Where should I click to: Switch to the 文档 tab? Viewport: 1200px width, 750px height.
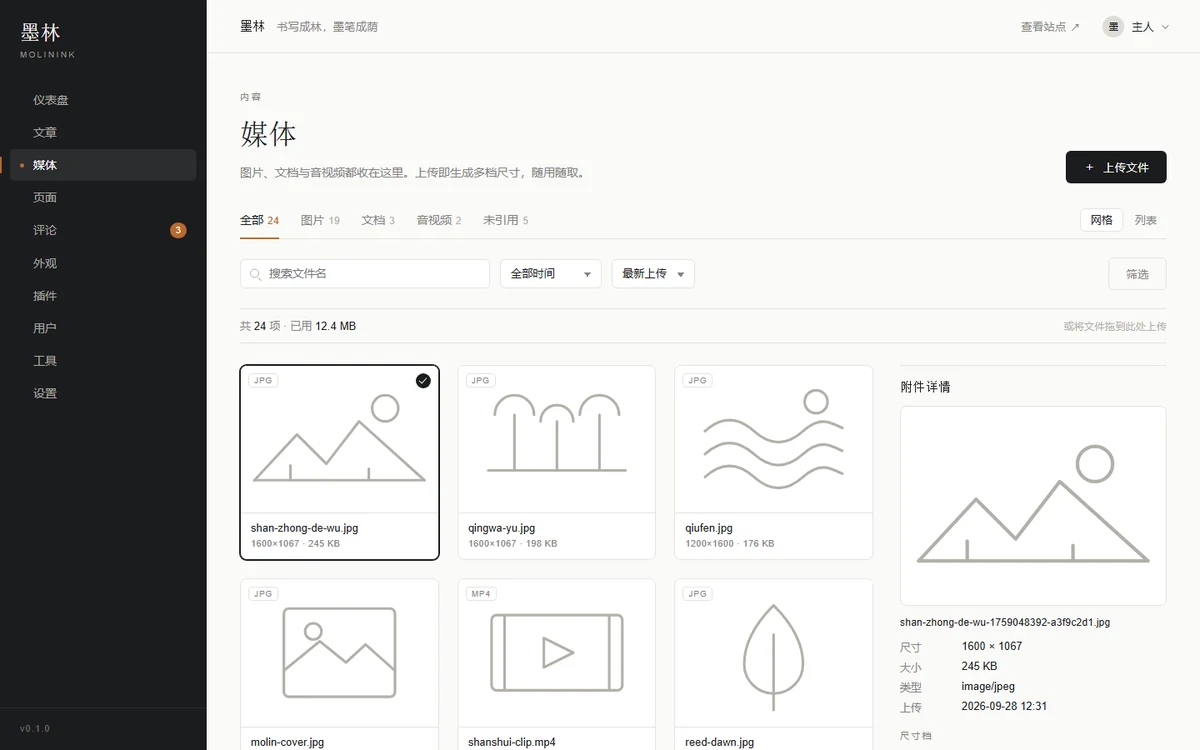[x=378, y=220]
